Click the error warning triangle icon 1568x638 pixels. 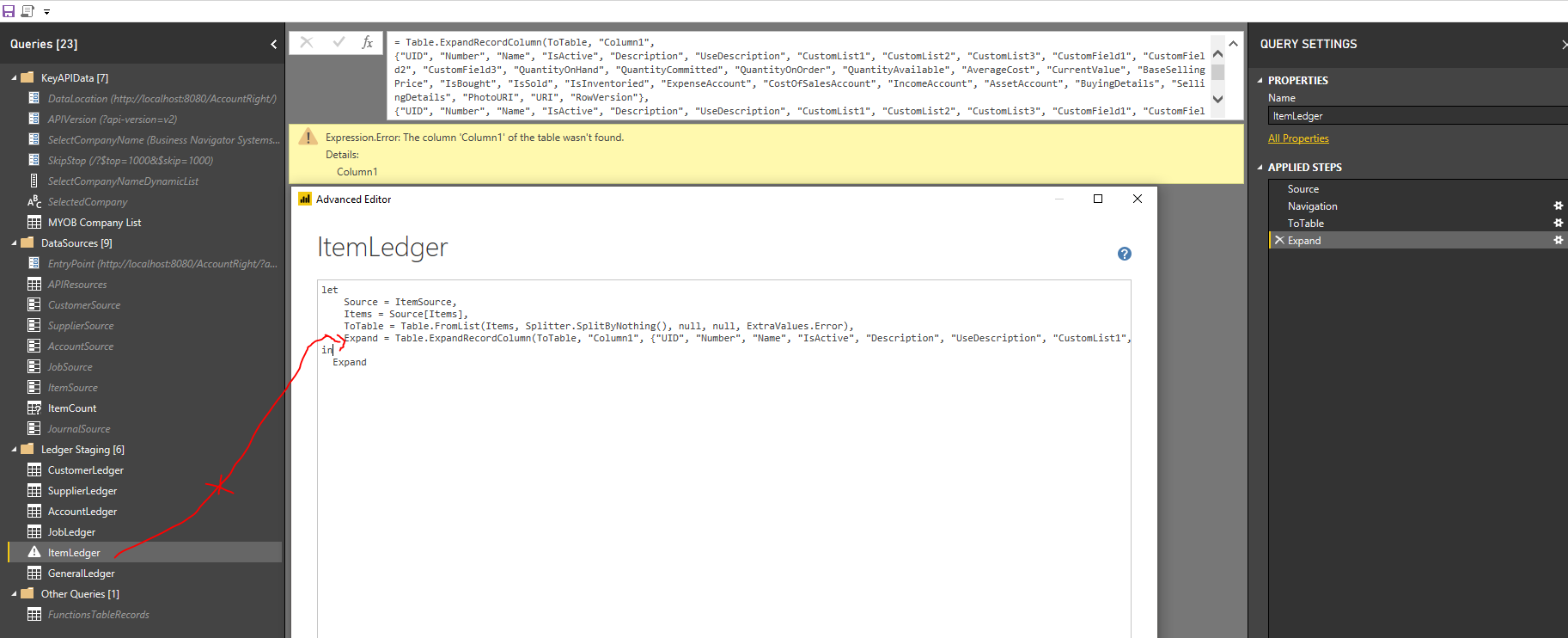308,137
